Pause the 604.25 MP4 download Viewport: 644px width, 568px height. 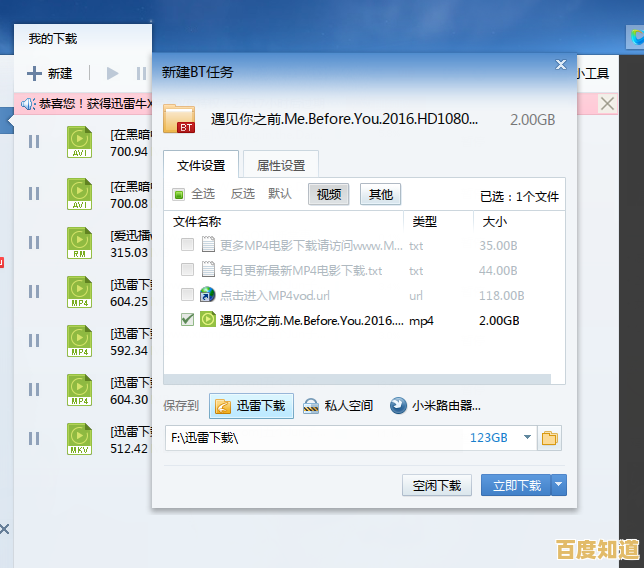click(x=34, y=292)
